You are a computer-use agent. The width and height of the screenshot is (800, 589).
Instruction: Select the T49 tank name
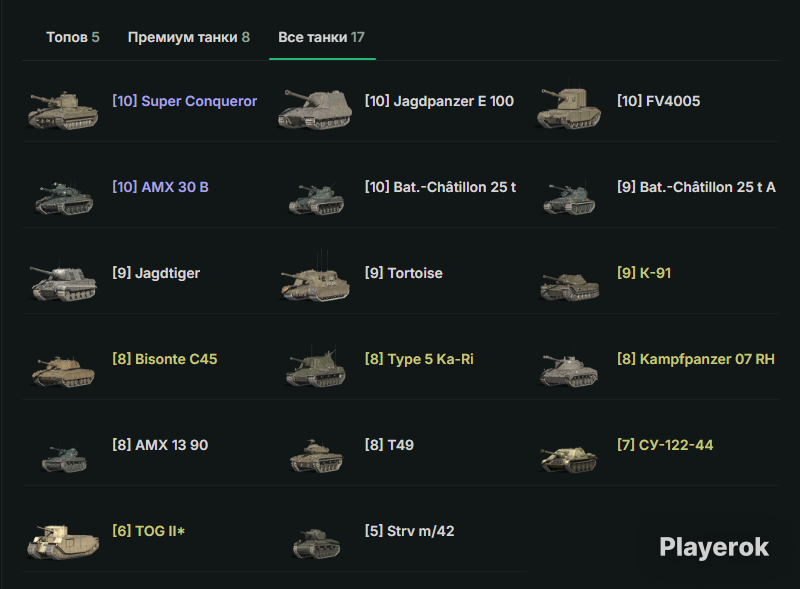389,445
